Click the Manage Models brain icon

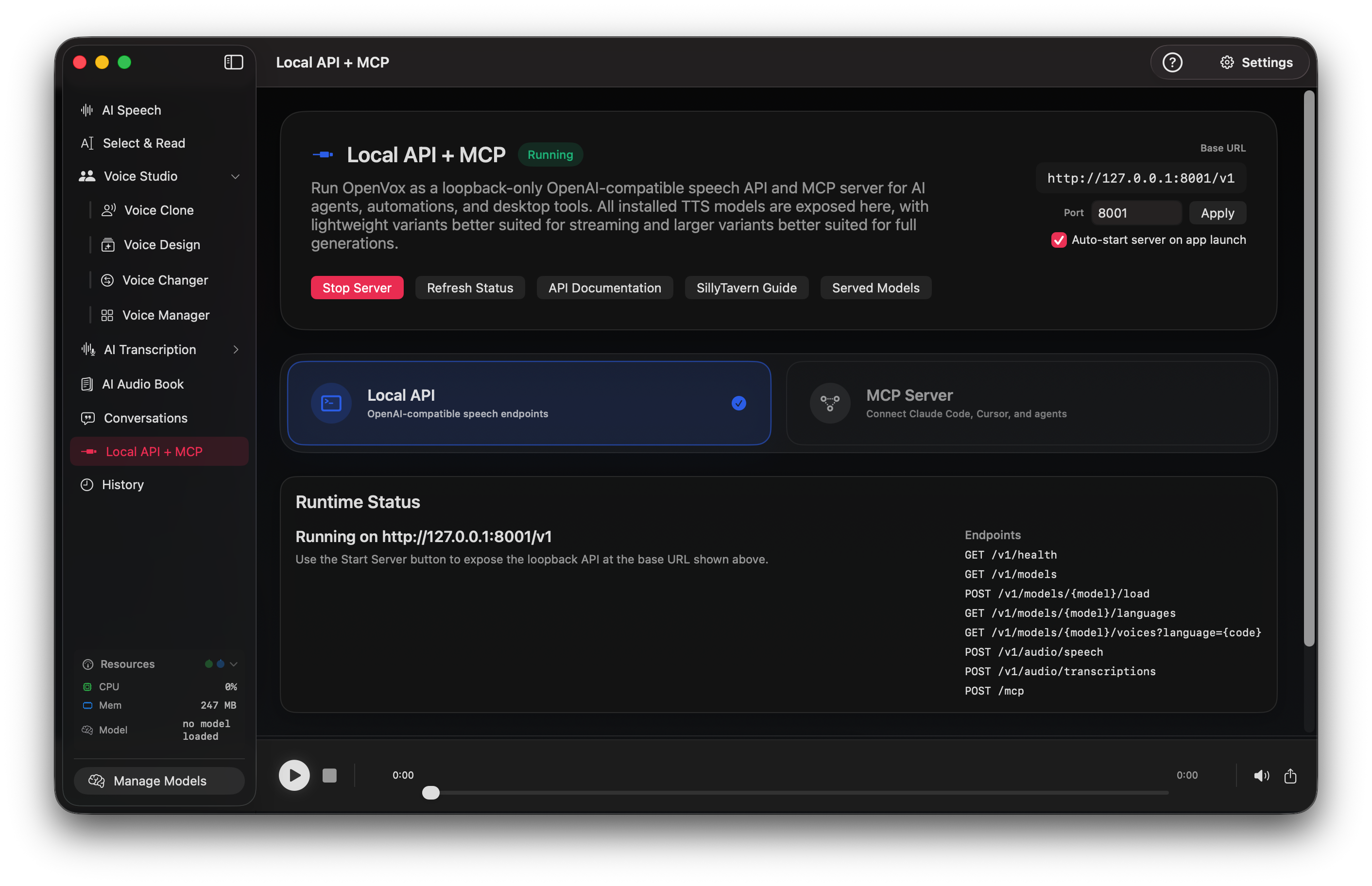(x=97, y=781)
